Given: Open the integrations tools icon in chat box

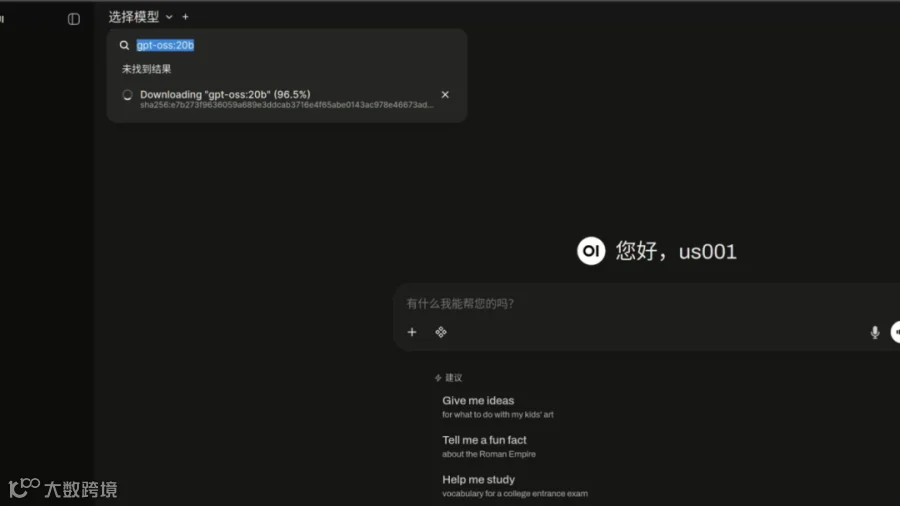Looking at the screenshot, I should pyautogui.click(x=440, y=332).
